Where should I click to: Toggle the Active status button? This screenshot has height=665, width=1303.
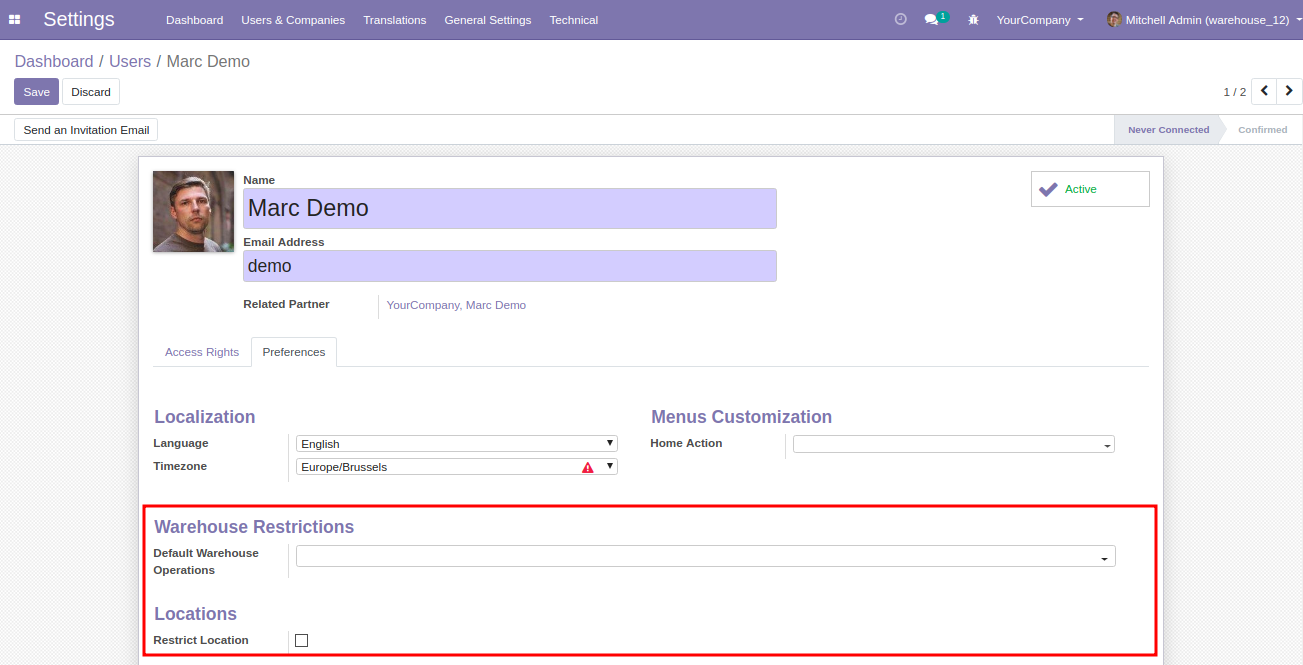coord(1089,189)
